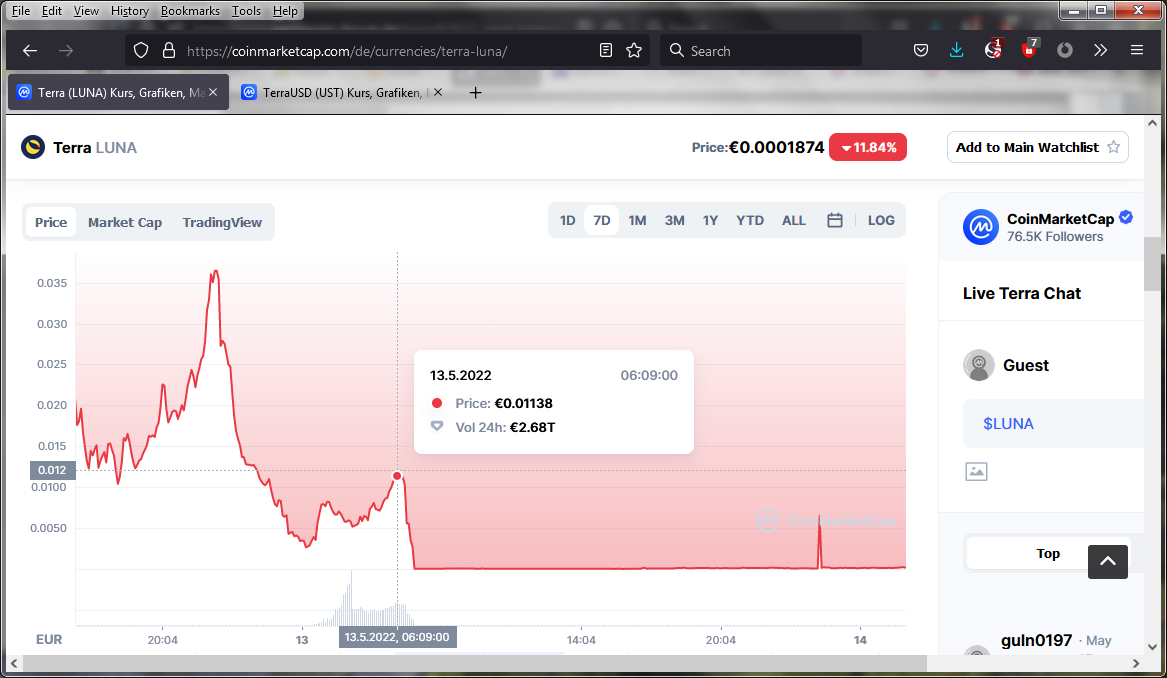Set chart range to ALL
Screen dimensions: 1167x678
(x=793, y=220)
